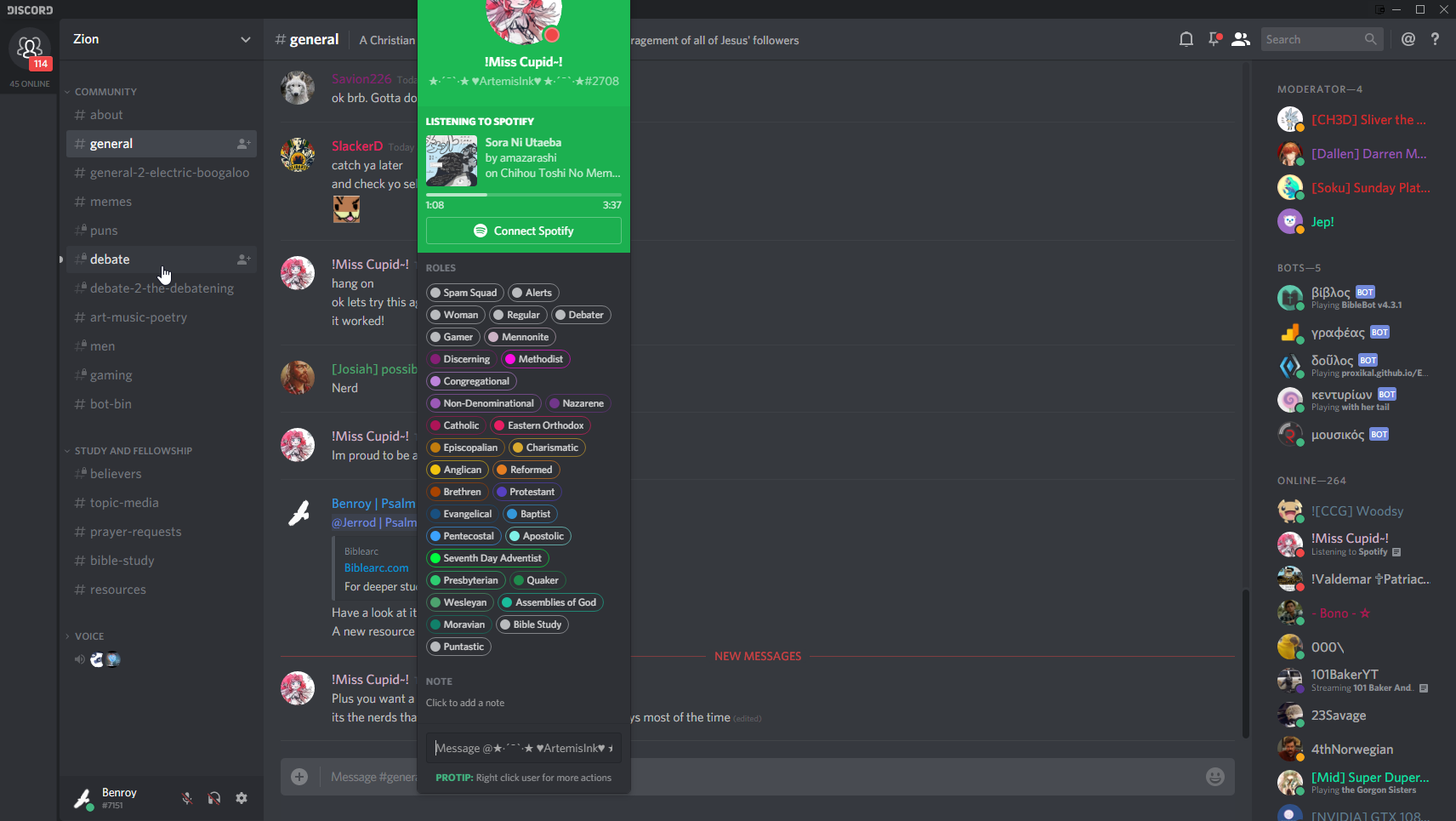Viewport: 1456px width, 821px height.
Task: Open the help question mark icon
Action: pyautogui.click(x=1435, y=39)
